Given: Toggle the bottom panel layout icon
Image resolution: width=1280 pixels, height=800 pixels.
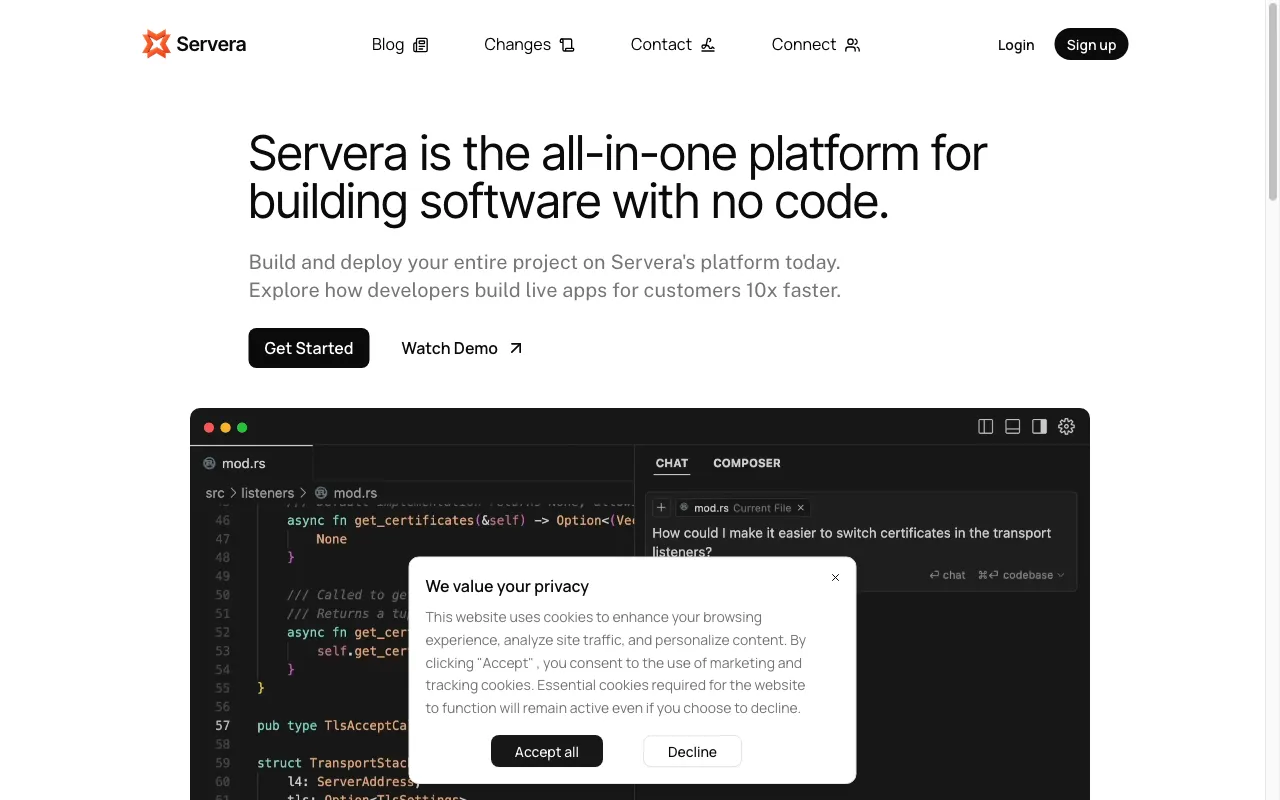Looking at the screenshot, I should click(x=1013, y=427).
